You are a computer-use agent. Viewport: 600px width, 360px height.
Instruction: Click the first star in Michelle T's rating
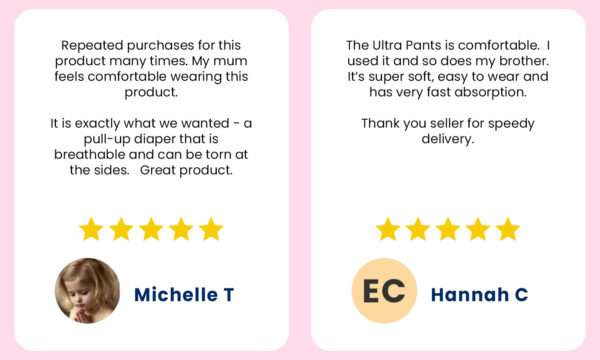click(91, 229)
